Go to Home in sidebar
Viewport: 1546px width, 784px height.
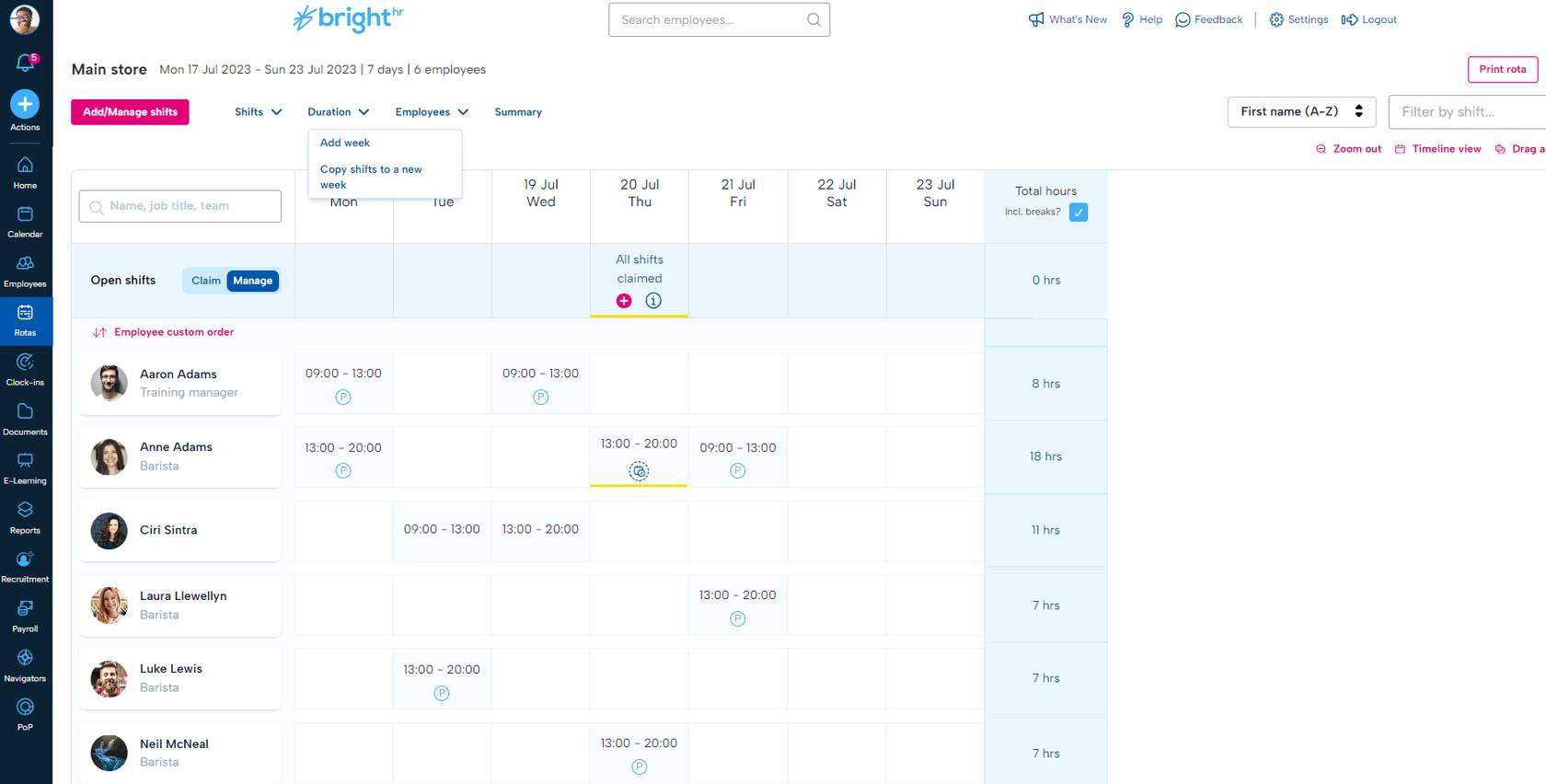(25, 172)
